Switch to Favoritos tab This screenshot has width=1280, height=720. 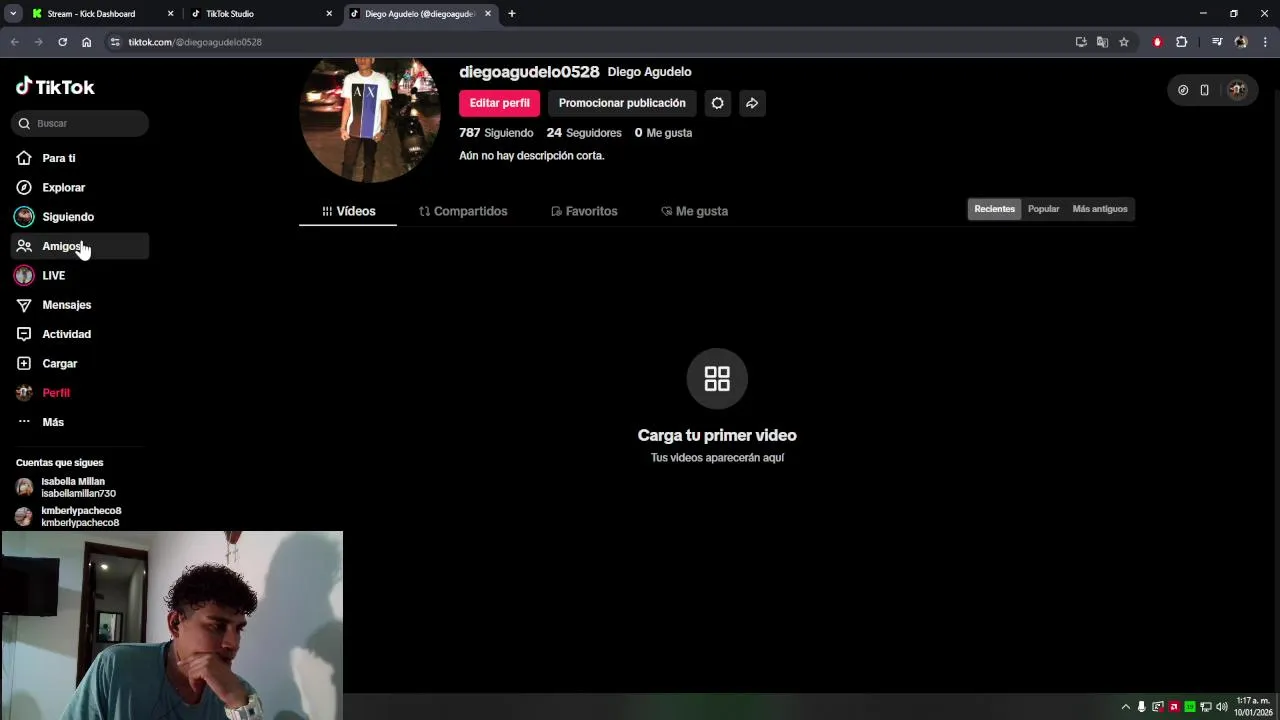coord(584,211)
